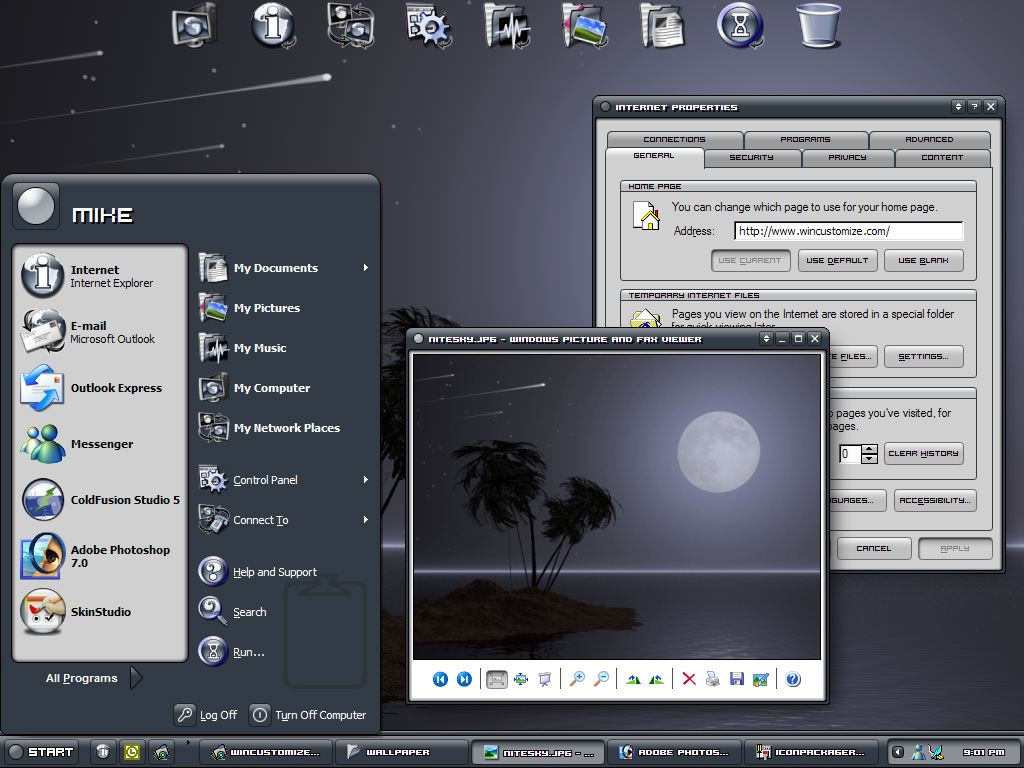Click the red X delete icon
Viewport: 1024px width, 768px height.
pyautogui.click(x=689, y=679)
